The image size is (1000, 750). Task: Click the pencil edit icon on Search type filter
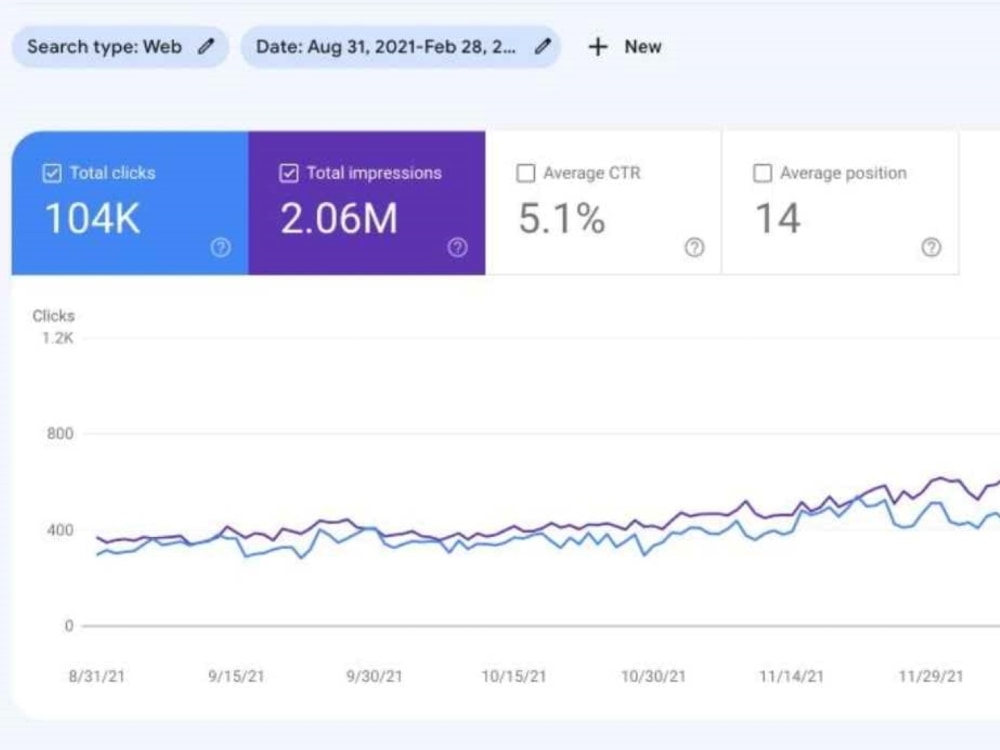(208, 46)
